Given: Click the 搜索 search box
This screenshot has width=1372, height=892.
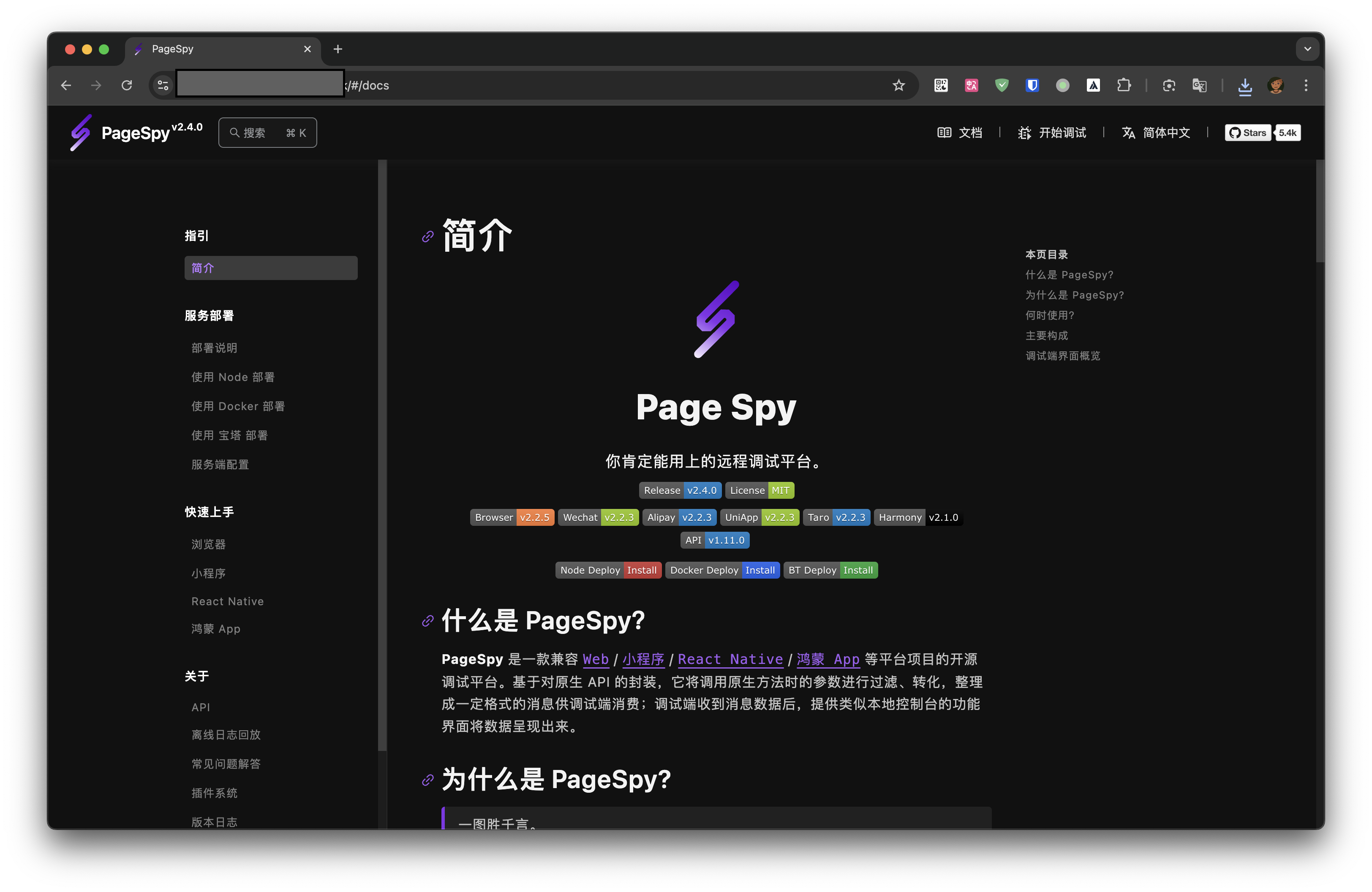Looking at the screenshot, I should pos(267,133).
